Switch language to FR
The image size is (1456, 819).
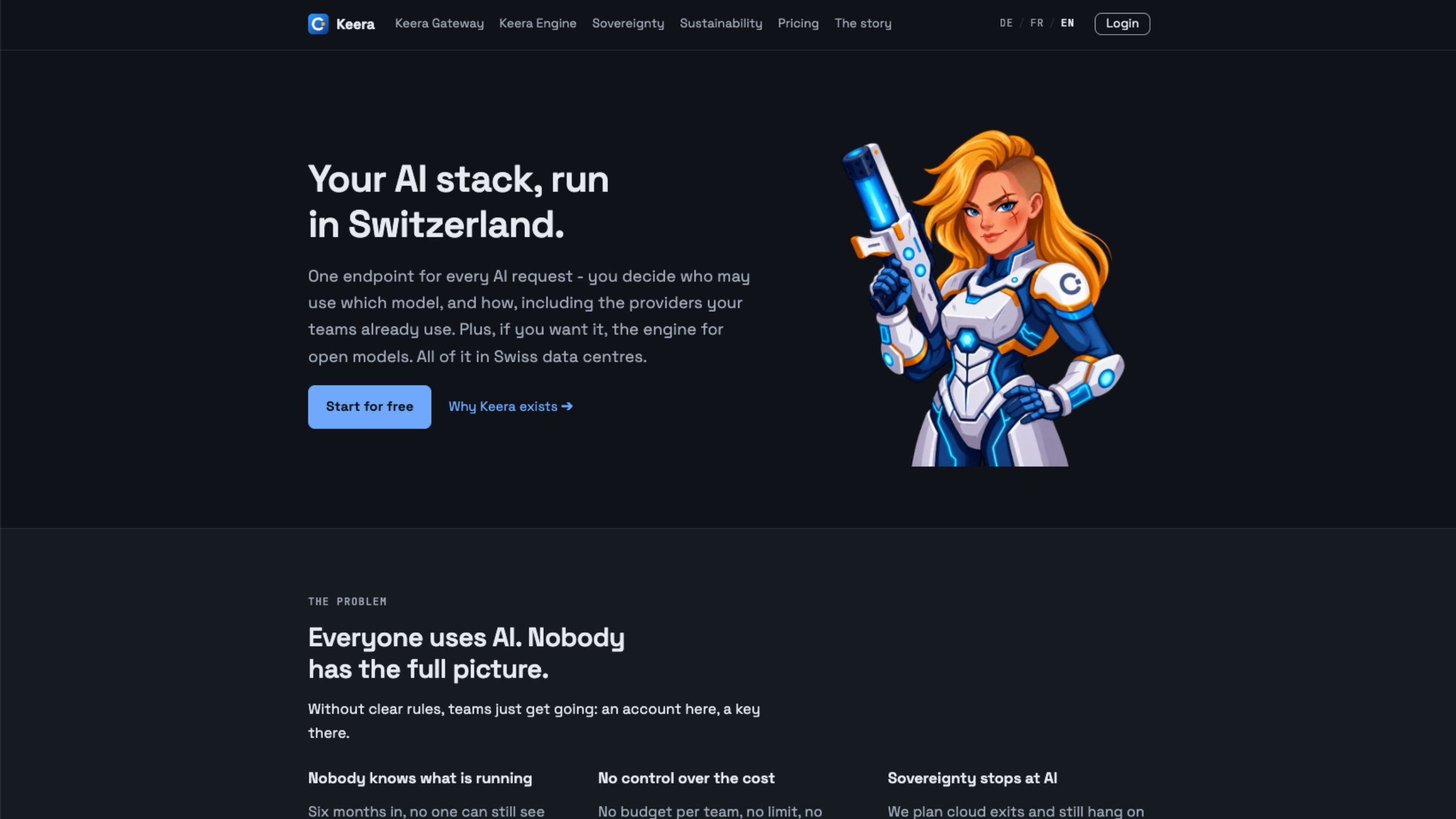click(x=1037, y=23)
